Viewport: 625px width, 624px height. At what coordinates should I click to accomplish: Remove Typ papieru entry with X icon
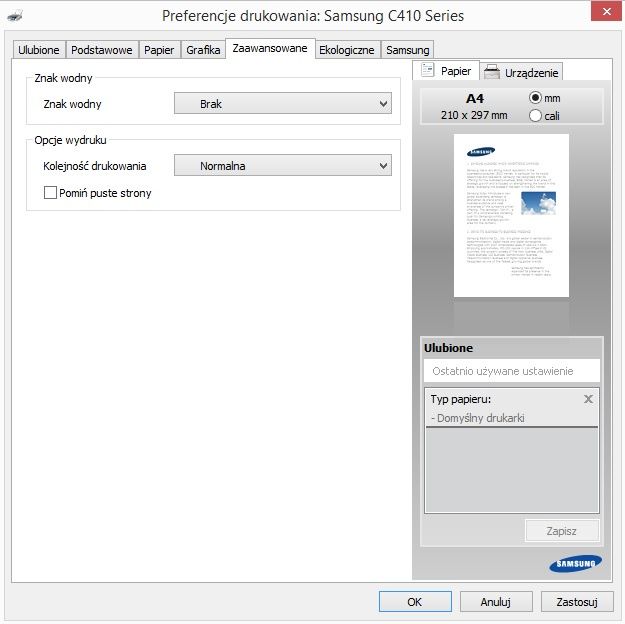[588, 399]
